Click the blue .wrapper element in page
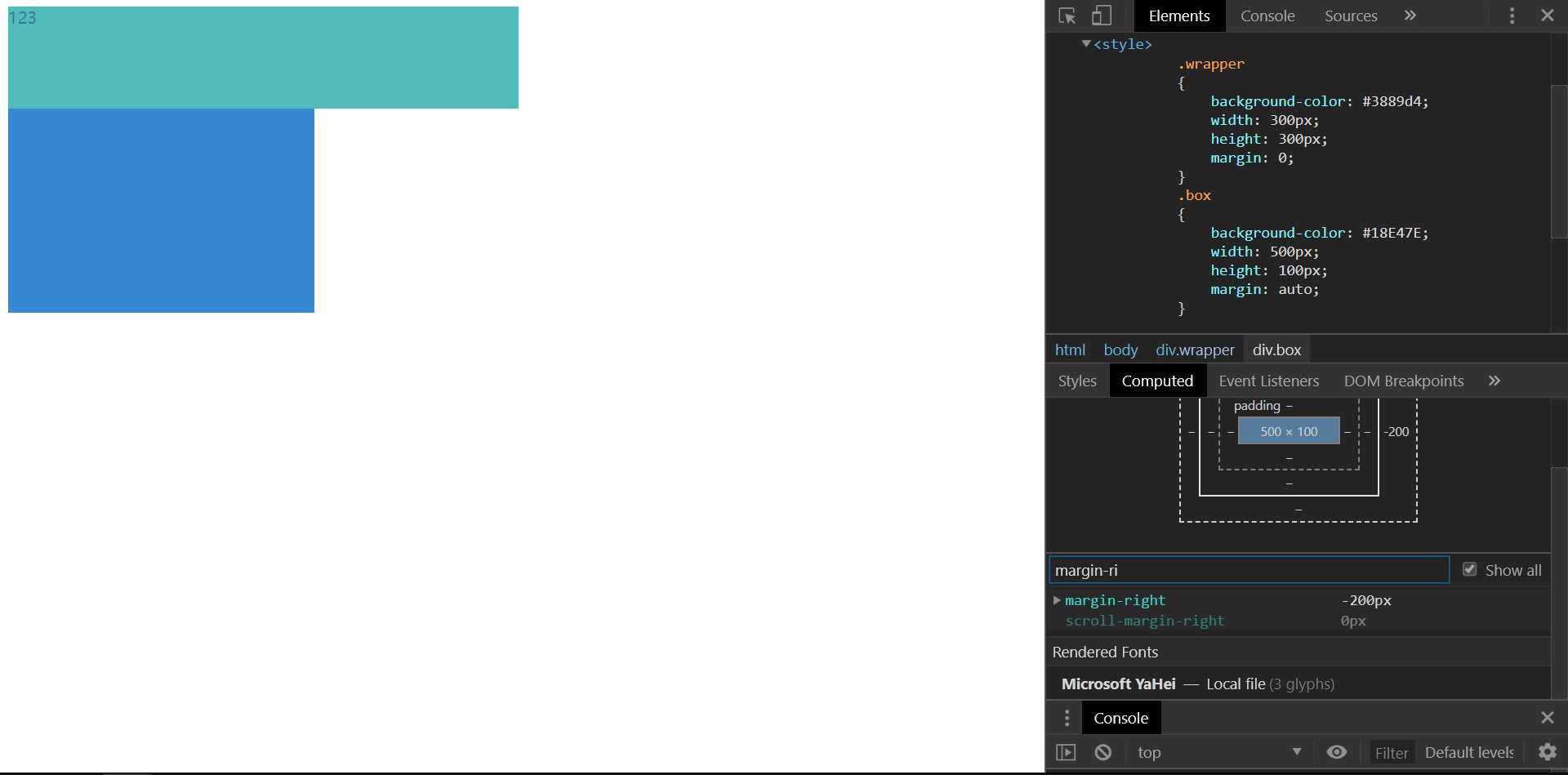 coord(161,211)
